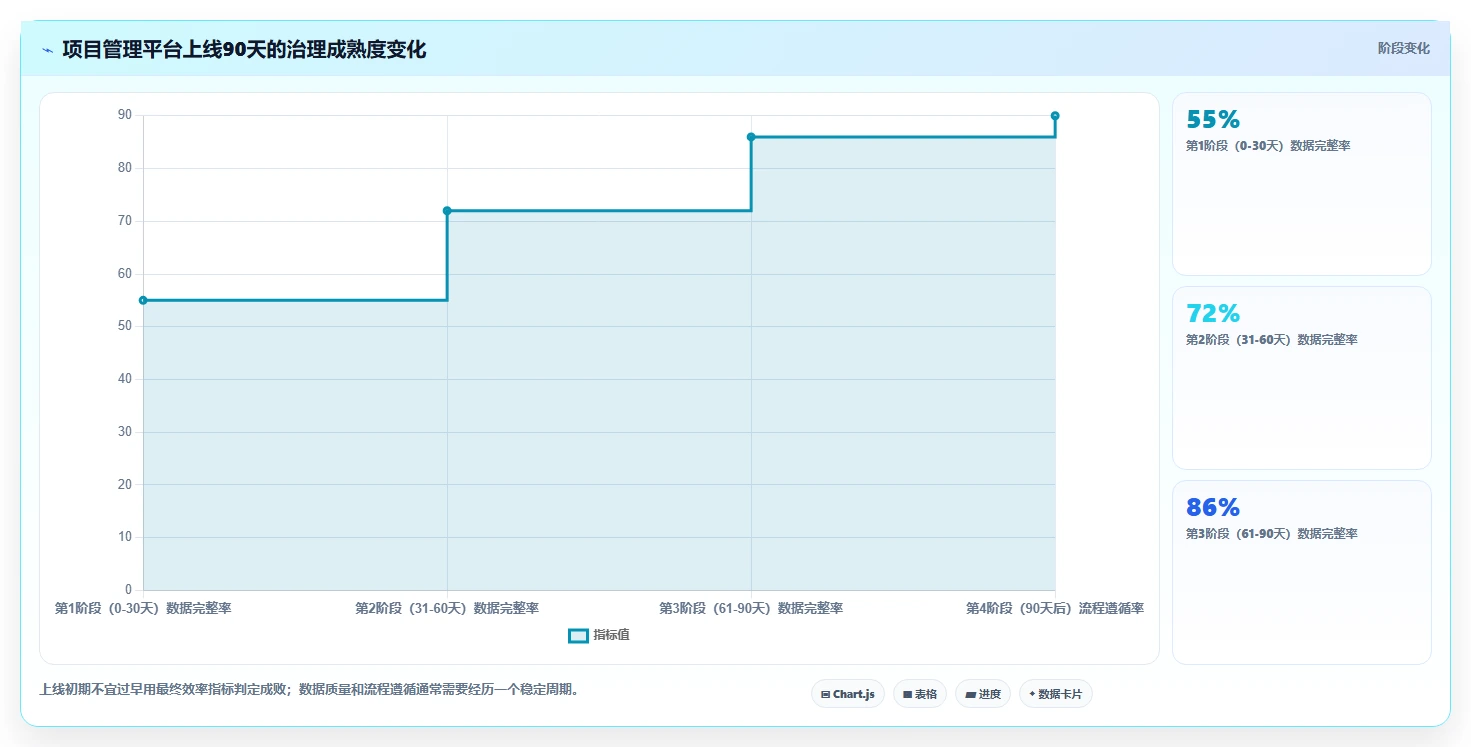
Task: Toggle the 指标值 legend item
Action: click(x=599, y=635)
